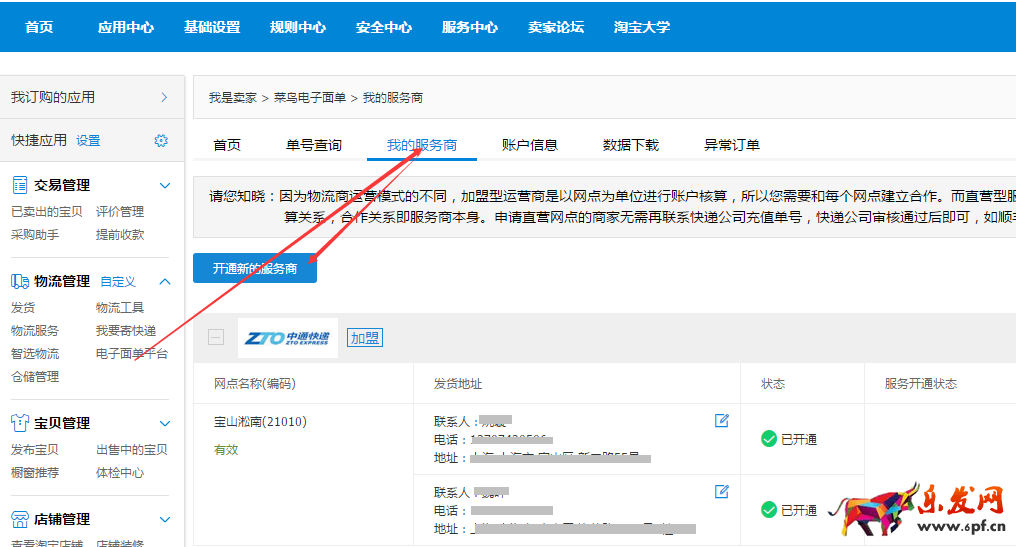Click the ZTO Express logo
Screen dimensions: 1016x547
click(x=288, y=338)
